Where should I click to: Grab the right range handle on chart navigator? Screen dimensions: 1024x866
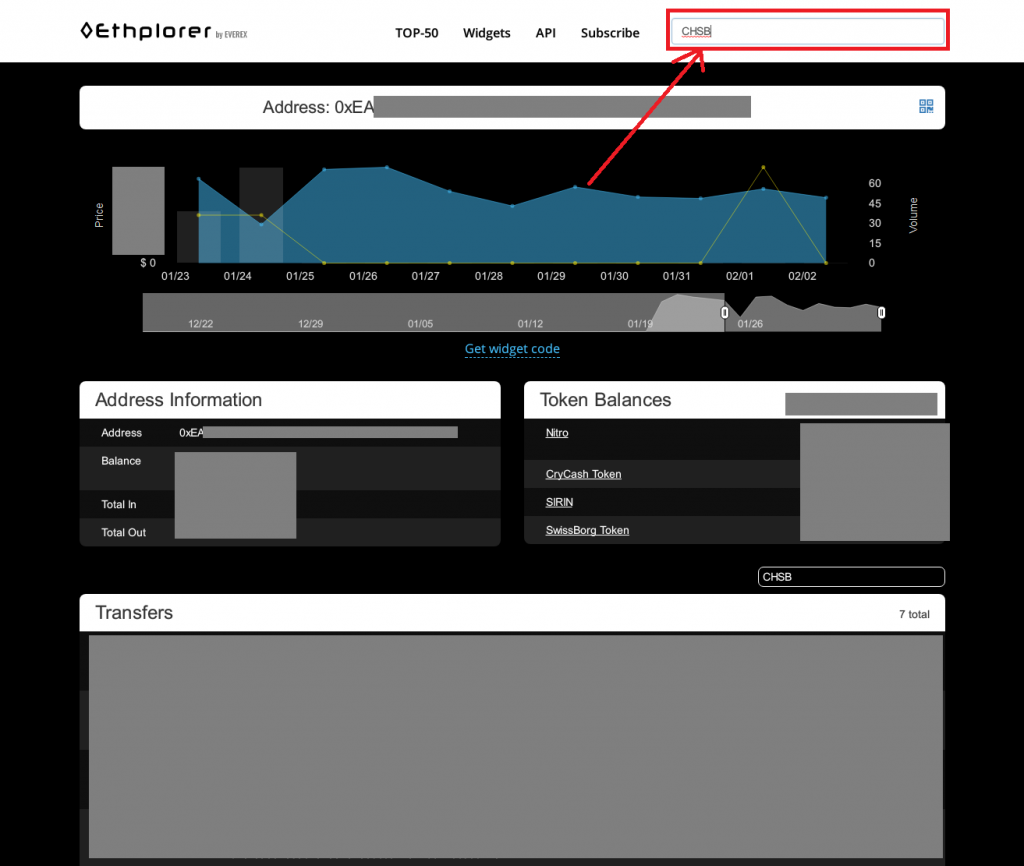coord(881,313)
